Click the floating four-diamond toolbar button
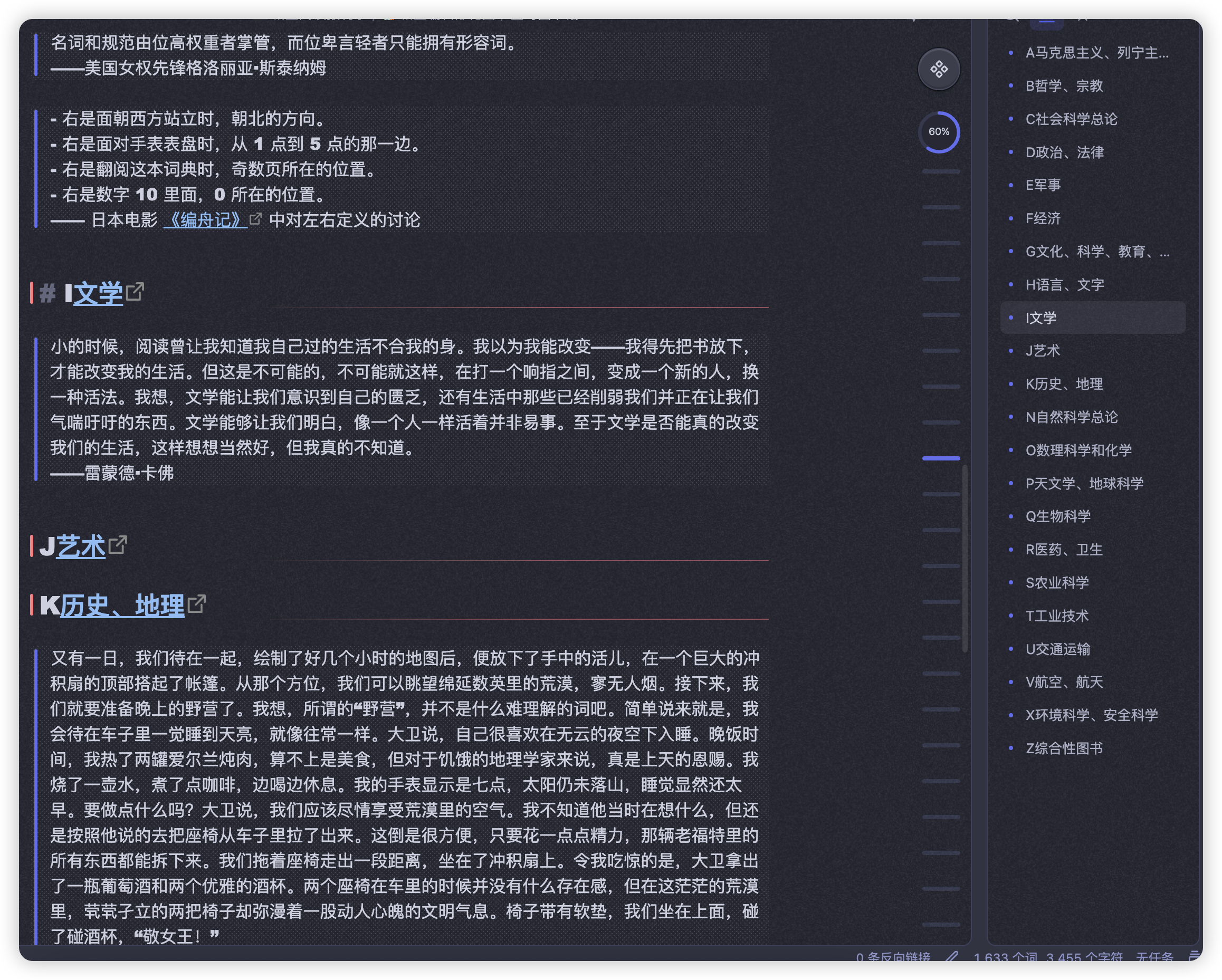Screen dimensions: 1222x980 tap(939, 69)
